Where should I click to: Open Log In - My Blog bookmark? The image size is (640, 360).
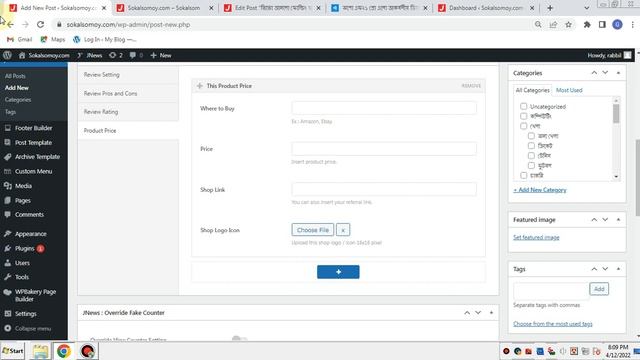[x=104, y=40]
